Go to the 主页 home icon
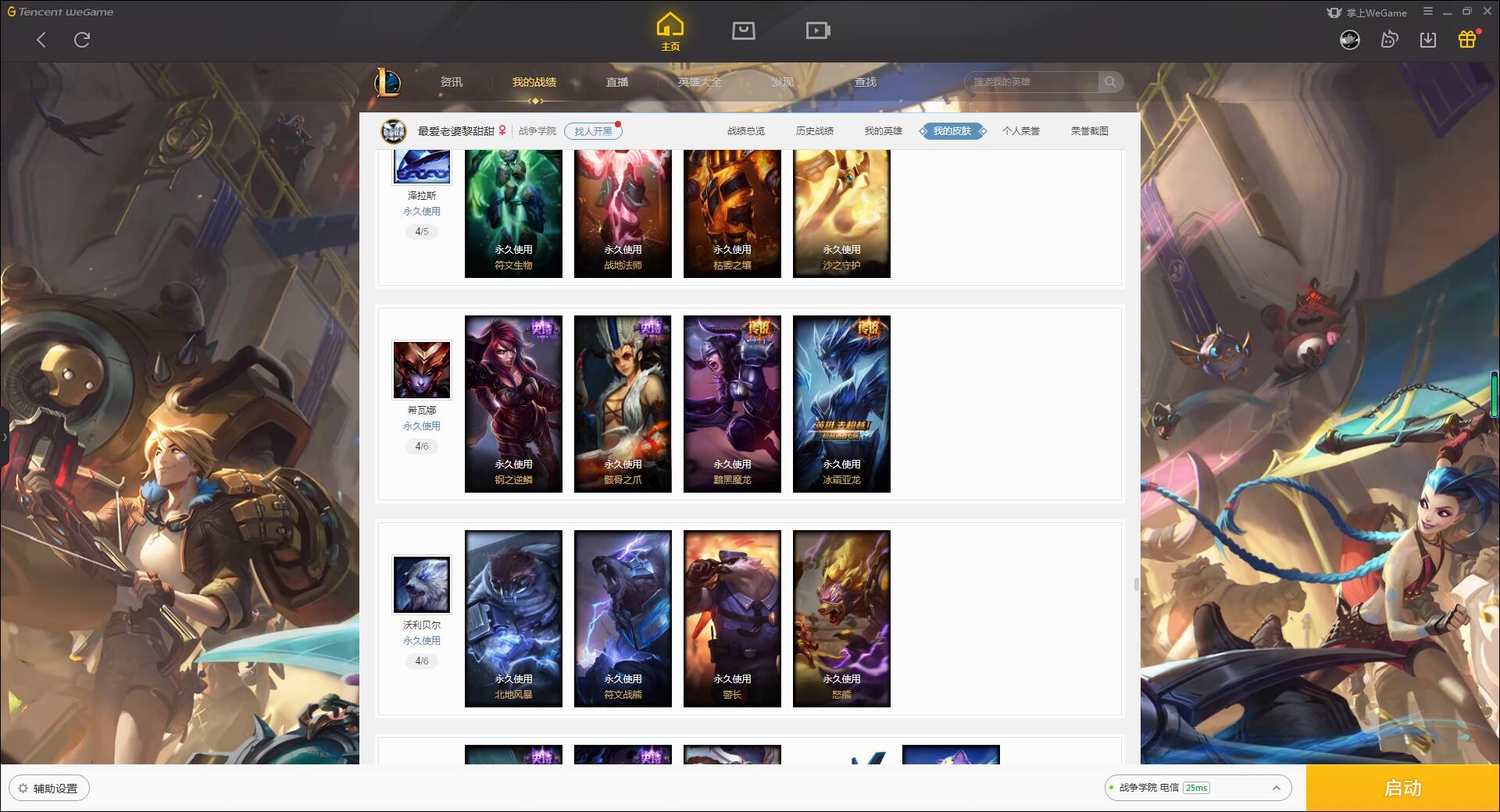The image size is (1500, 812). [670, 32]
